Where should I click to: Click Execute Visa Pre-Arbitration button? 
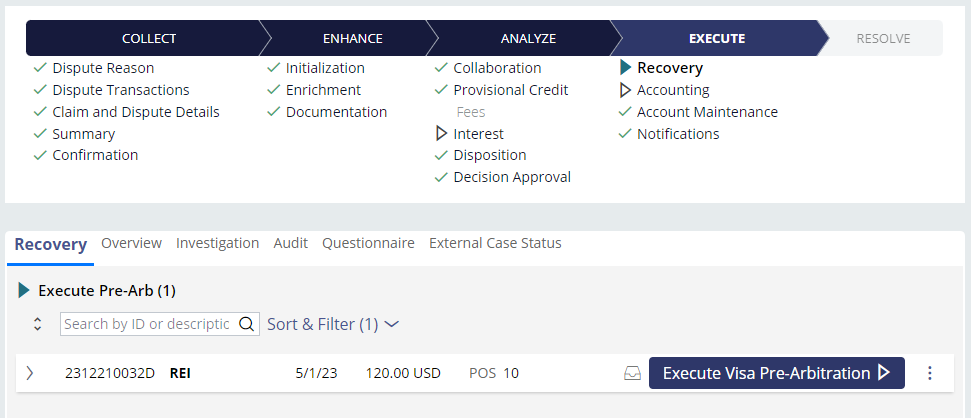click(776, 373)
